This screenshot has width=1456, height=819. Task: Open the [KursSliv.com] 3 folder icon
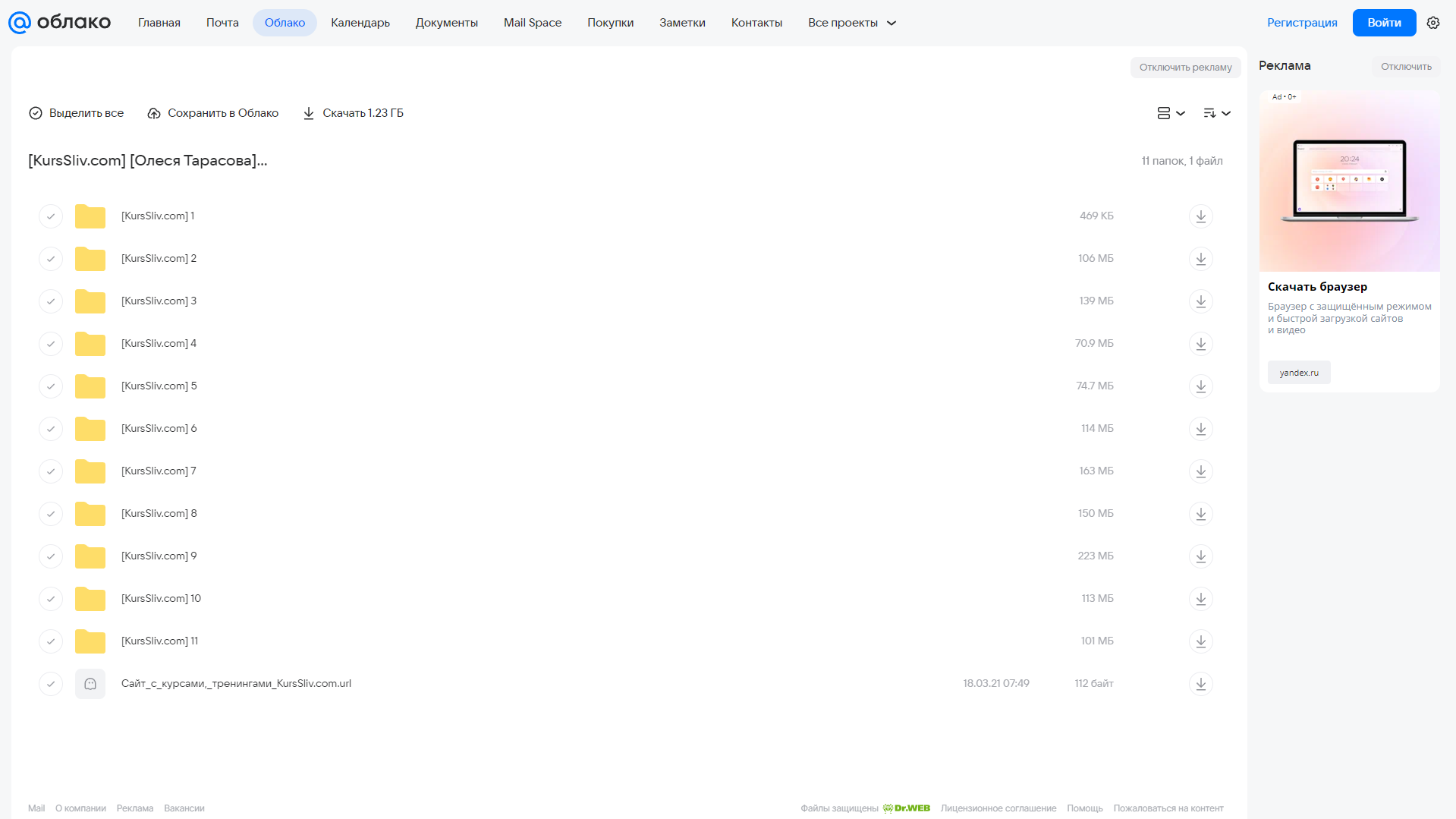(90, 301)
